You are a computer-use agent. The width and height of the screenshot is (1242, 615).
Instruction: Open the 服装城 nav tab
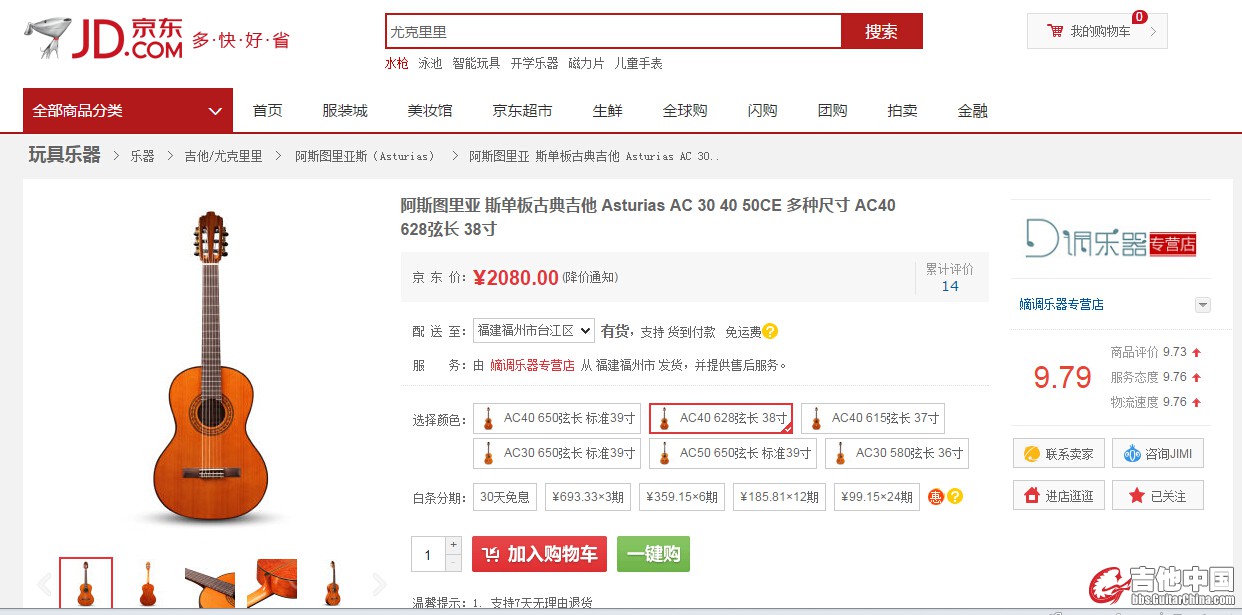pos(345,111)
